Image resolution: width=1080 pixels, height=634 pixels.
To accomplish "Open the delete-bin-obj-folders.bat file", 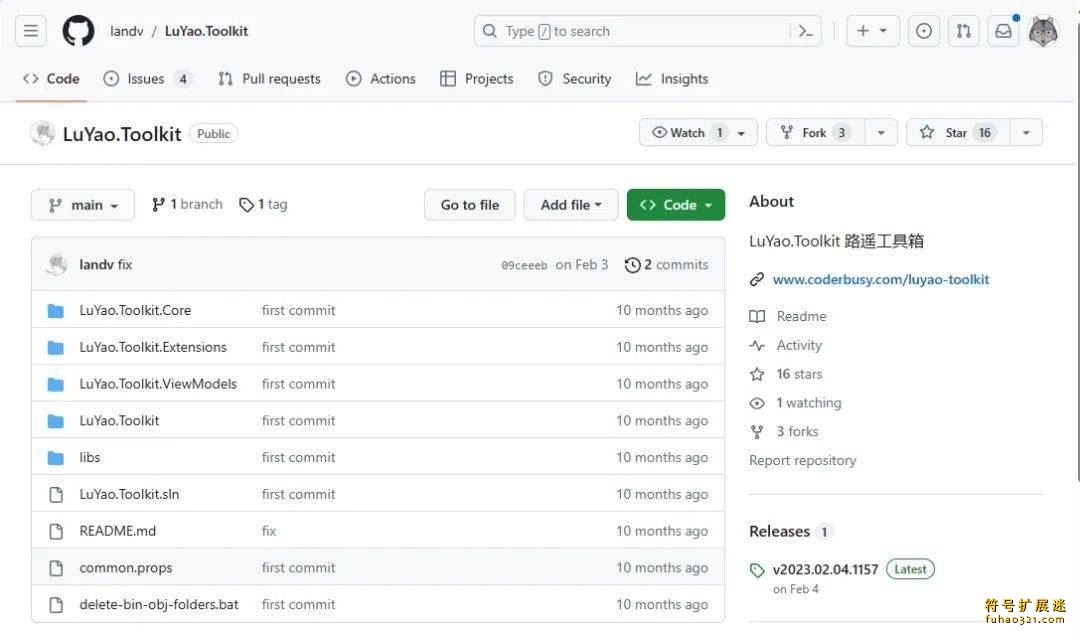I will tap(158, 604).
